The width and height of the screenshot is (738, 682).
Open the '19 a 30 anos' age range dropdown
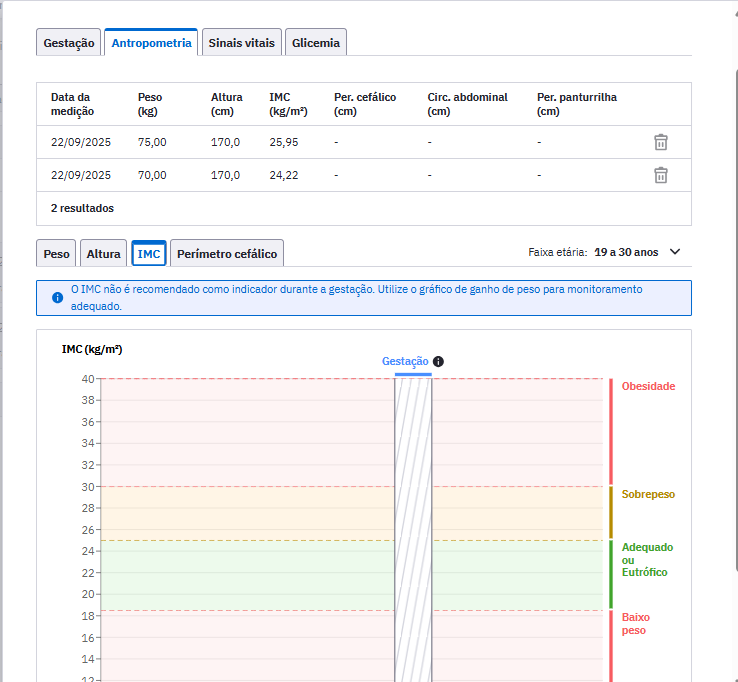point(626,252)
